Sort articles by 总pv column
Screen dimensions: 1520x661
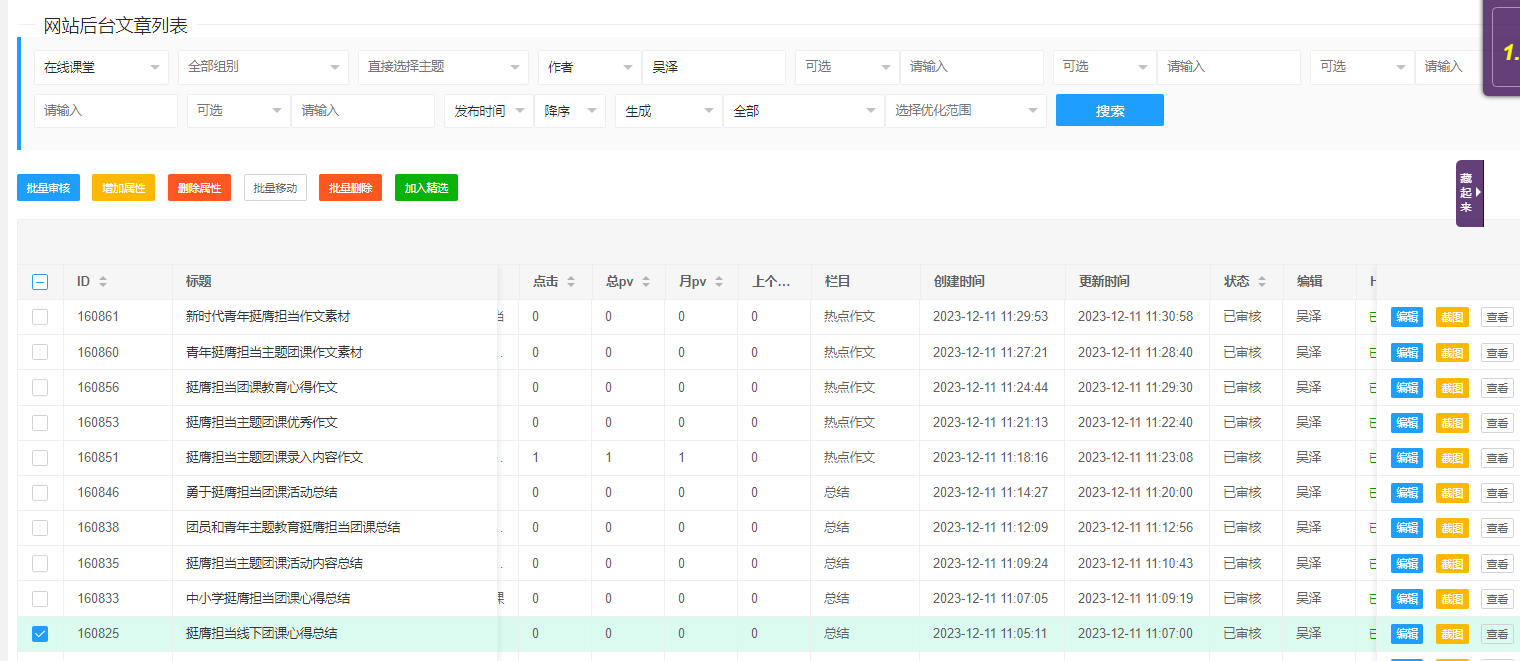pyautogui.click(x=646, y=282)
